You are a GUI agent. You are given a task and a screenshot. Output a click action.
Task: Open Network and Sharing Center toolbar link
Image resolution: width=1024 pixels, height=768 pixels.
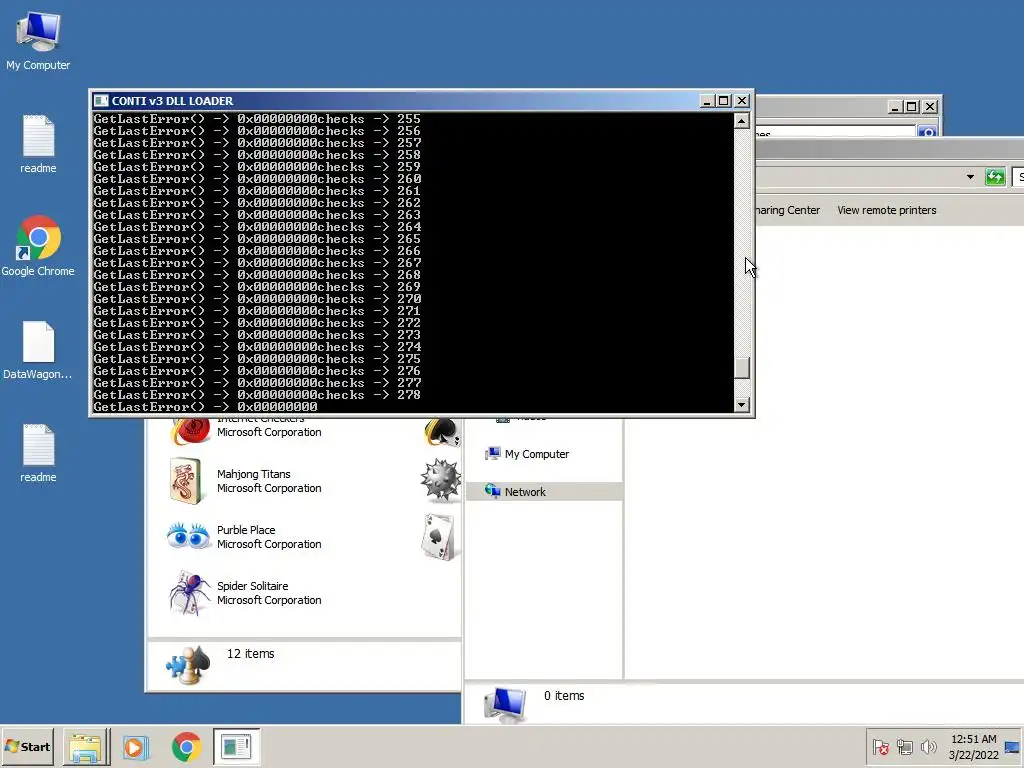pos(788,210)
